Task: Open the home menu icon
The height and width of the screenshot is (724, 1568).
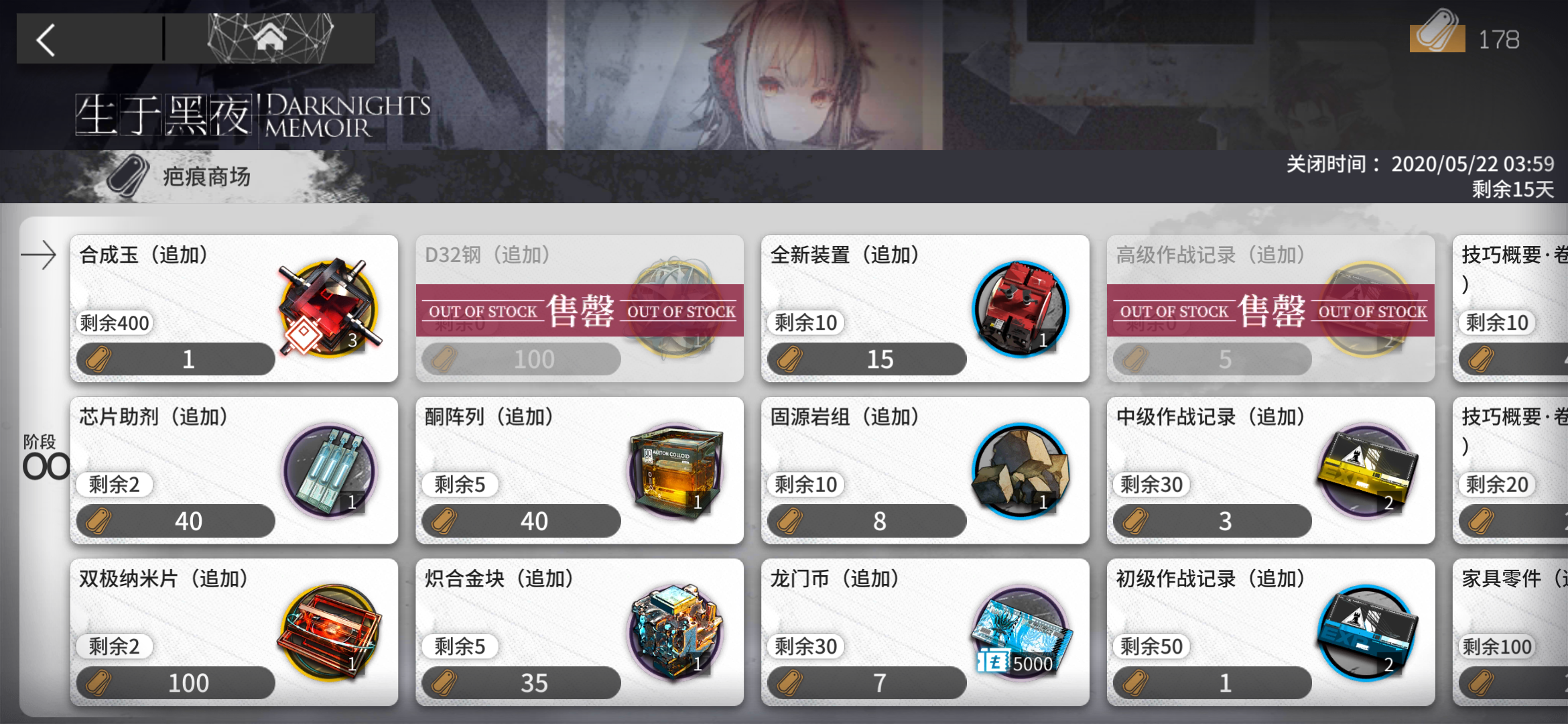Action: [270, 38]
